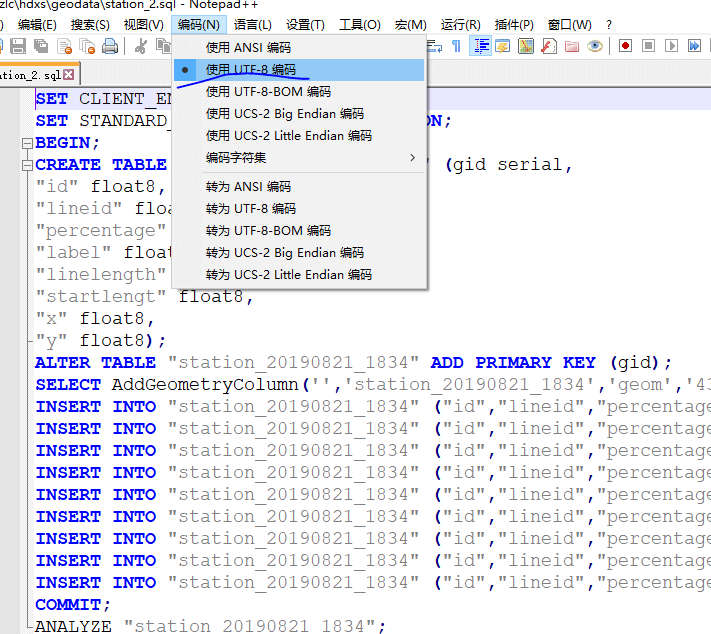Click the Cut scissors icon
711x634 pixels.
(x=140, y=46)
